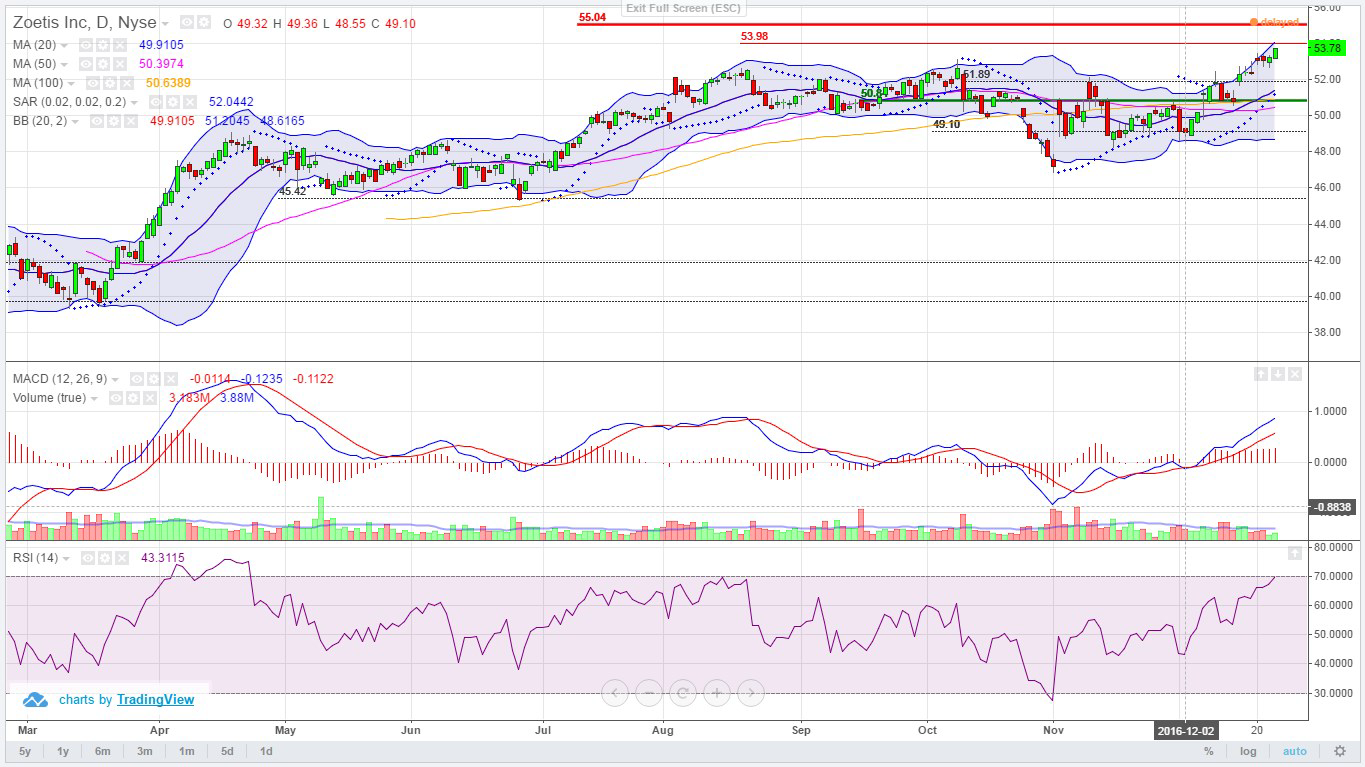Remove the SAR indicator
Image resolution: width=1365 pixels, height=767 pixels.
click(190, 102)
